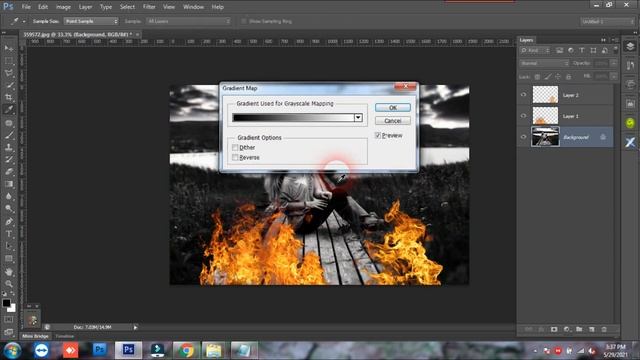This screenshot has width=640, height=360.
Task: Select the Zoom tool
Action: (9, 284)
